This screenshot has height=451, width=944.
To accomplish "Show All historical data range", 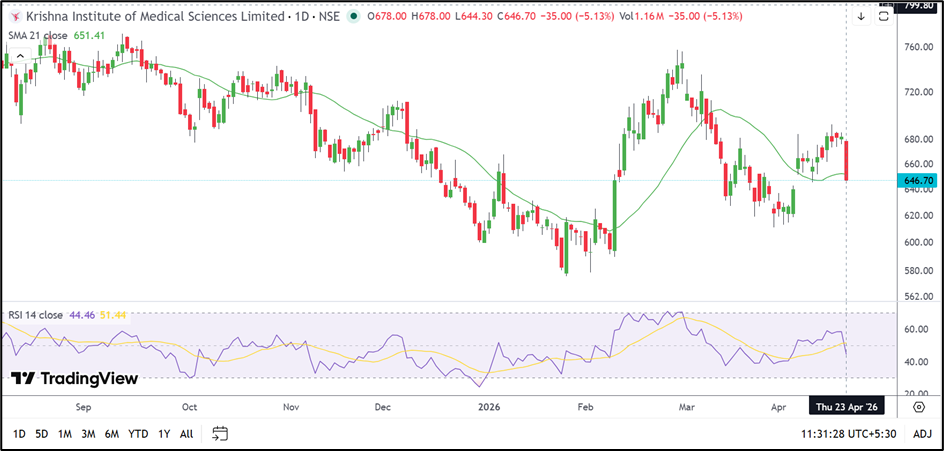I will pos(186,434).
